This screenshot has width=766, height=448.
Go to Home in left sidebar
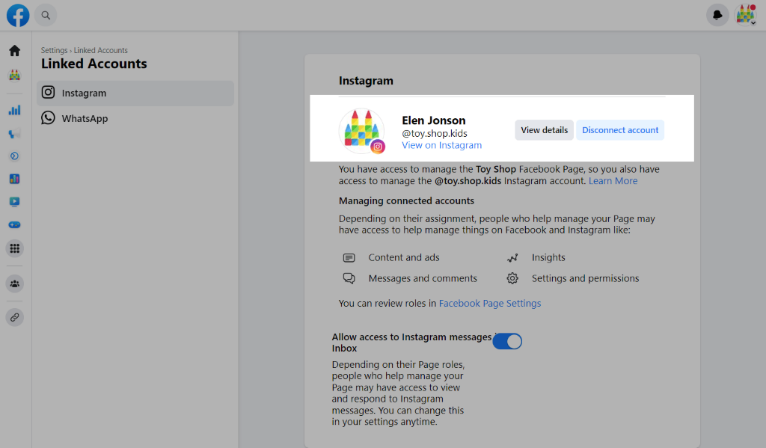(x=15, y=50)
